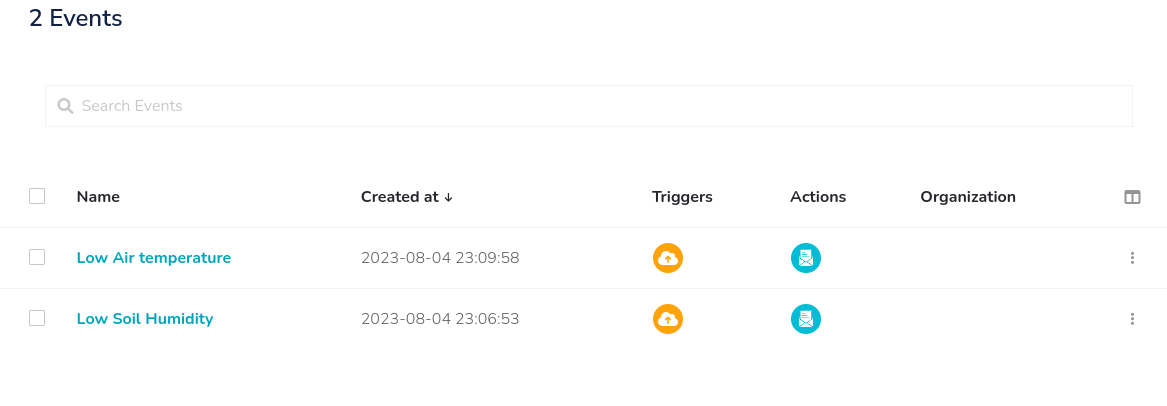The height and width of the screenshot is (406, 1167).
Task: Click email action icon for Low Soil Humidity
Action: click(x=805, y=319)
